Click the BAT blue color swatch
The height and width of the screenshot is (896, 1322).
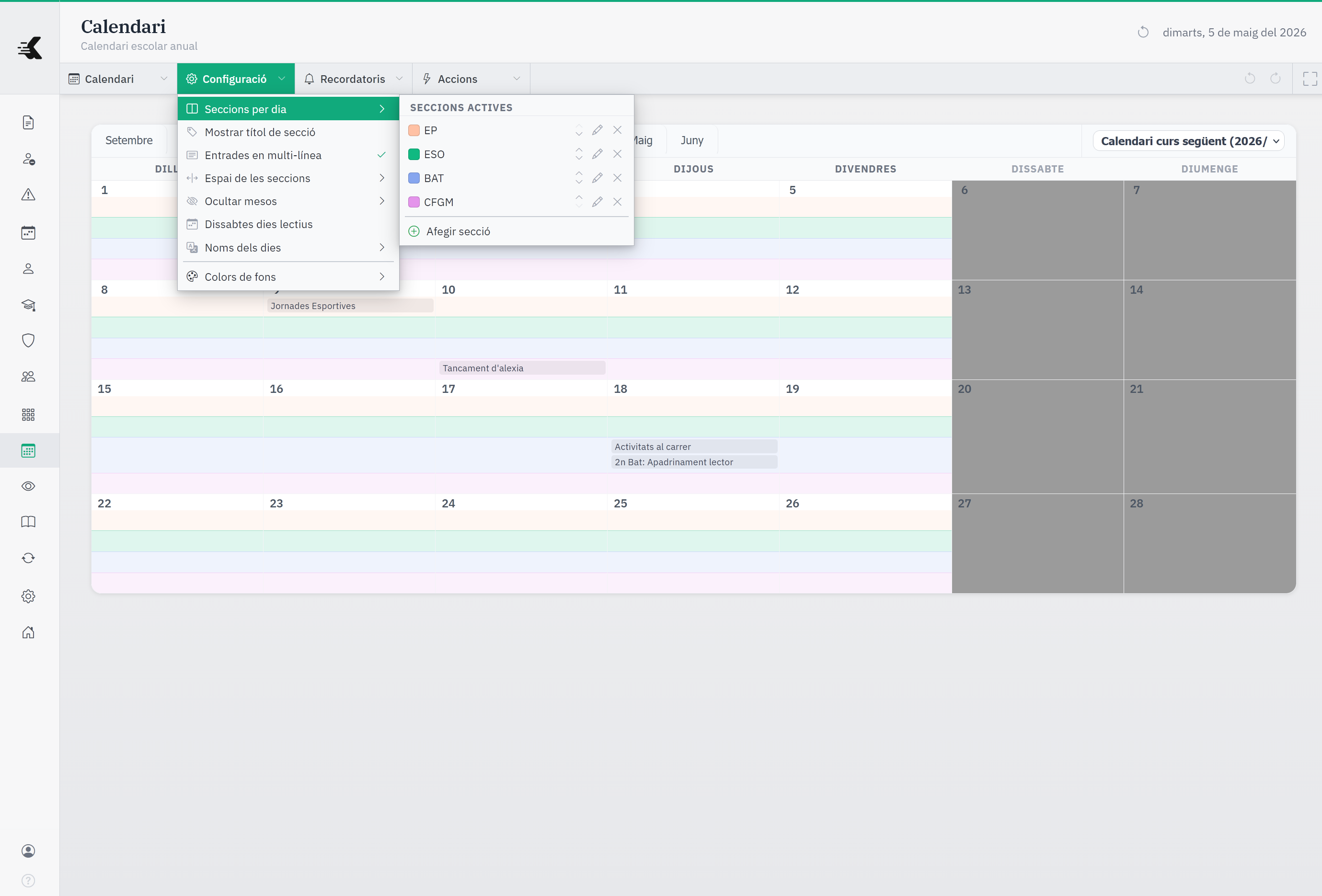(414, 178)
